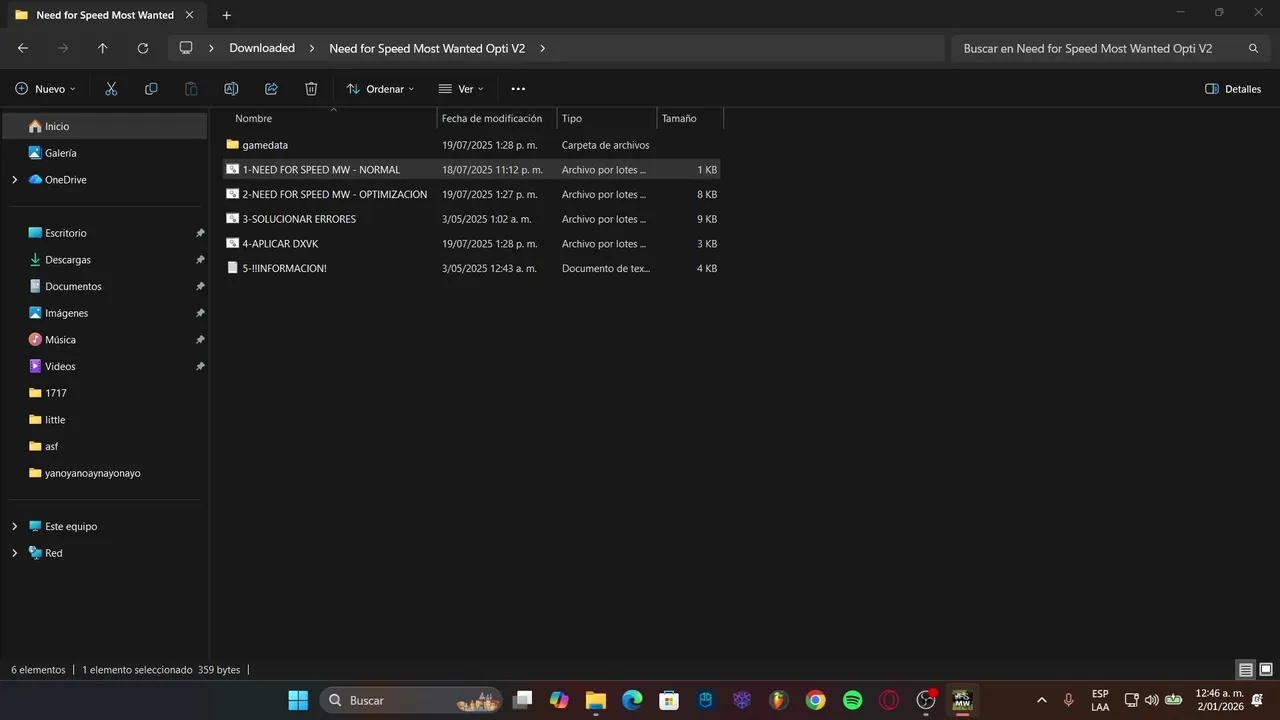Show hidden system tray icons chevron

point(1042,700)
